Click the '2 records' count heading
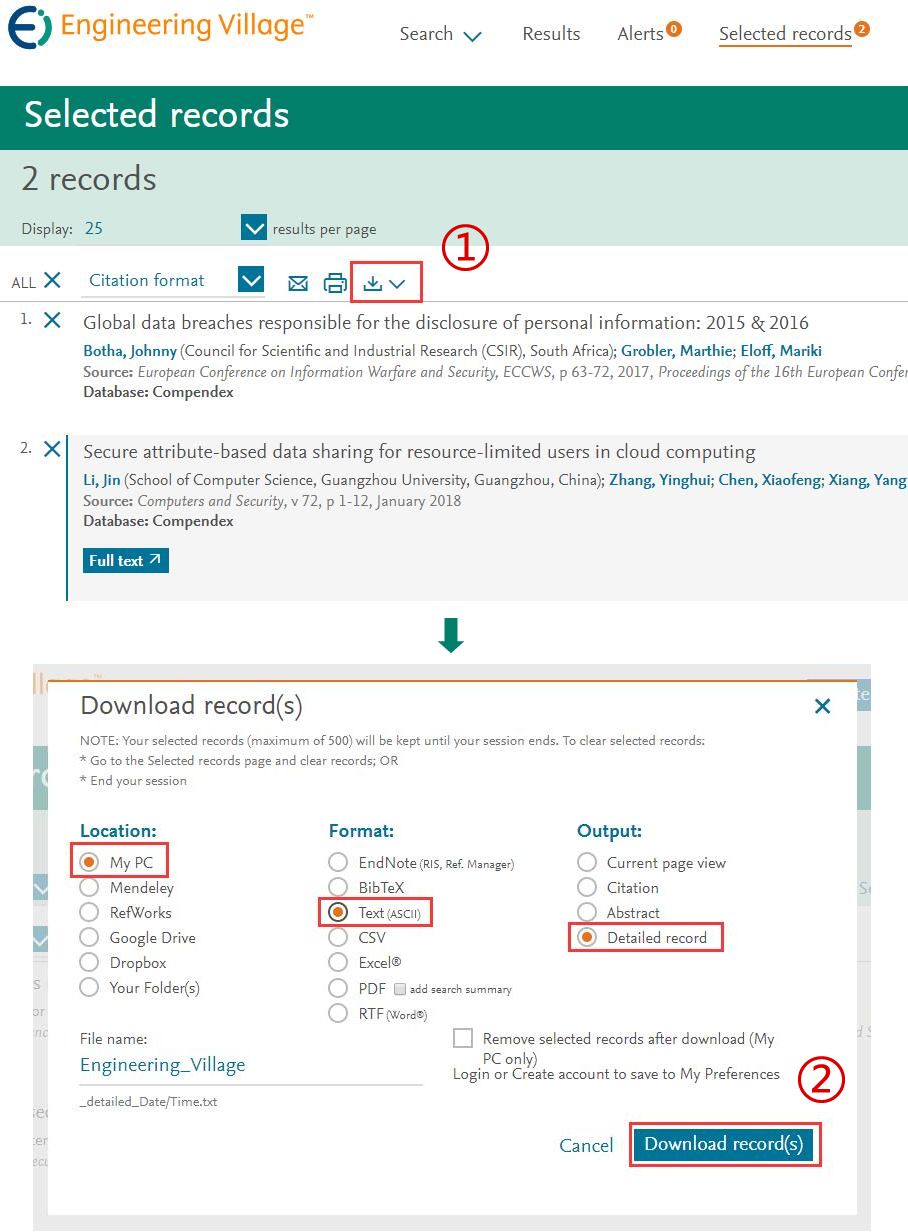This screenshot has height=1232, width=908. point(89,179)
